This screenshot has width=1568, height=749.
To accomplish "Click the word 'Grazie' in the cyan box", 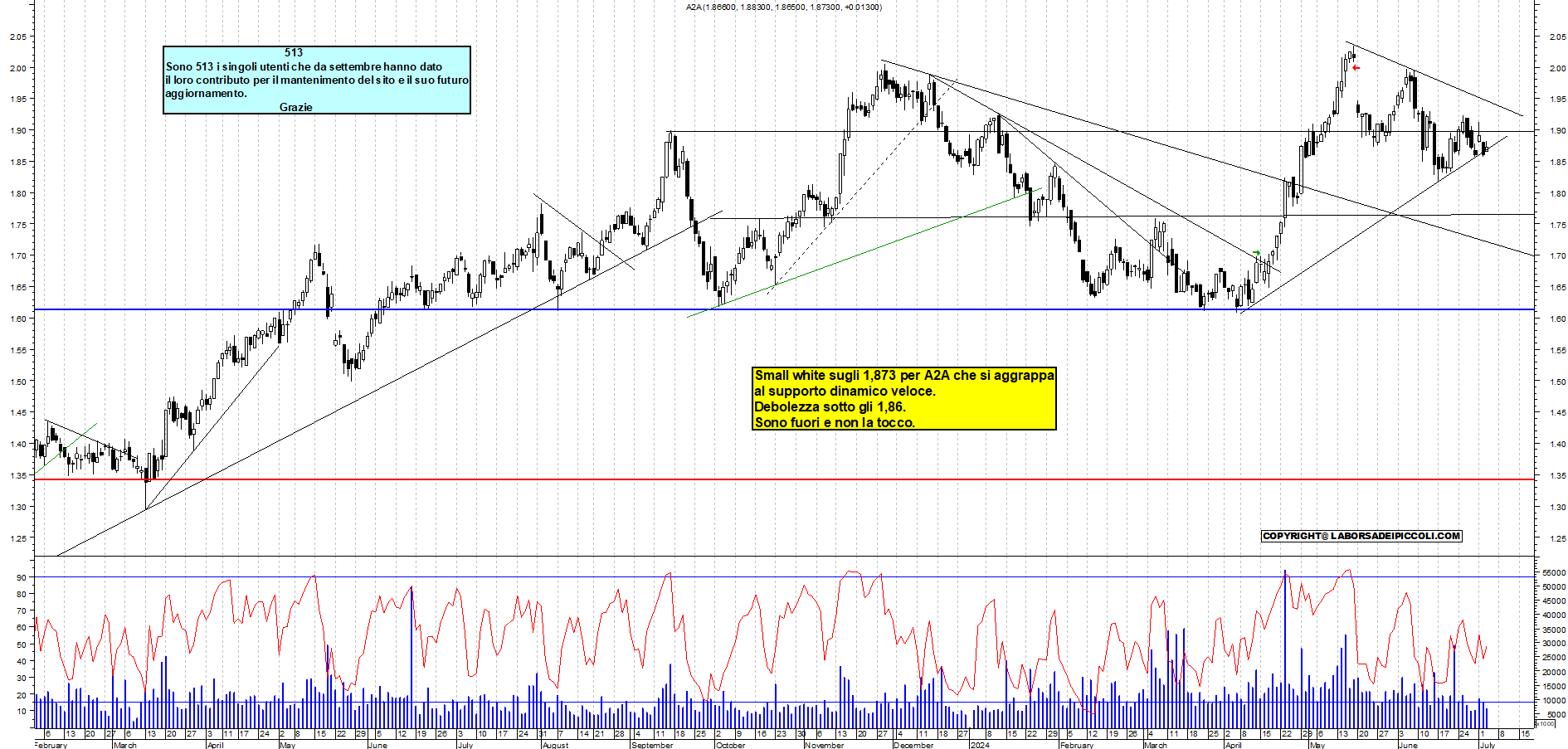I will [296, 107].
